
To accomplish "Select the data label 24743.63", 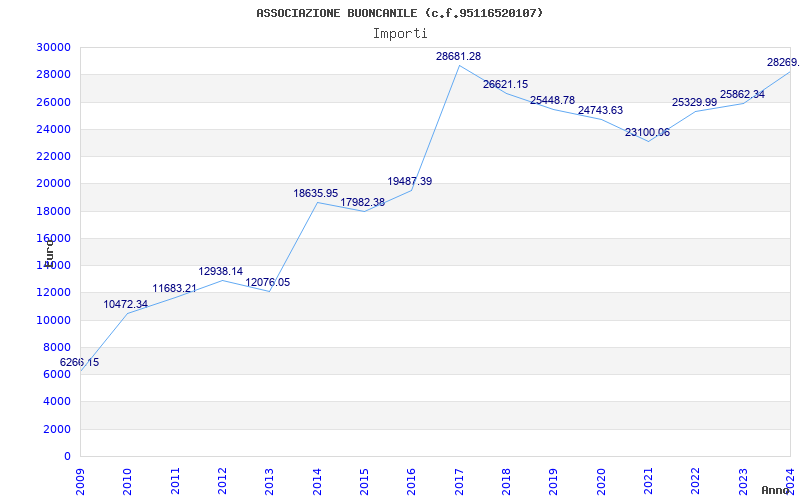I will [x=600, y=111].
